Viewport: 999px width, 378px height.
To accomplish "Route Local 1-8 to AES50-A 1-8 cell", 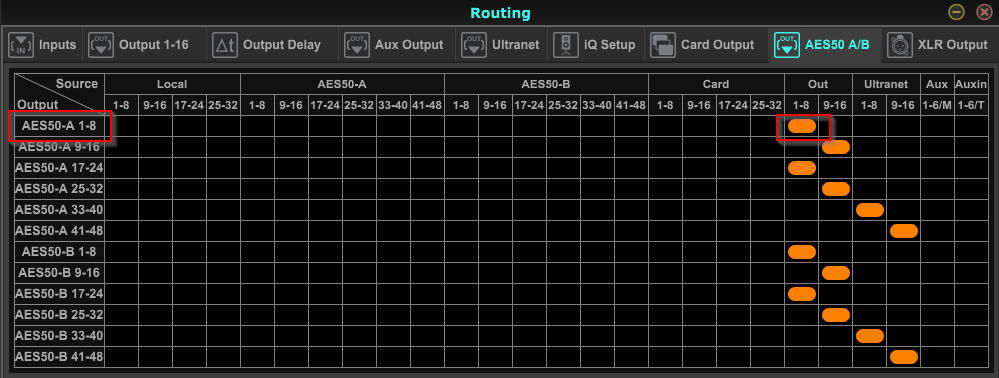I will (122, 126).
